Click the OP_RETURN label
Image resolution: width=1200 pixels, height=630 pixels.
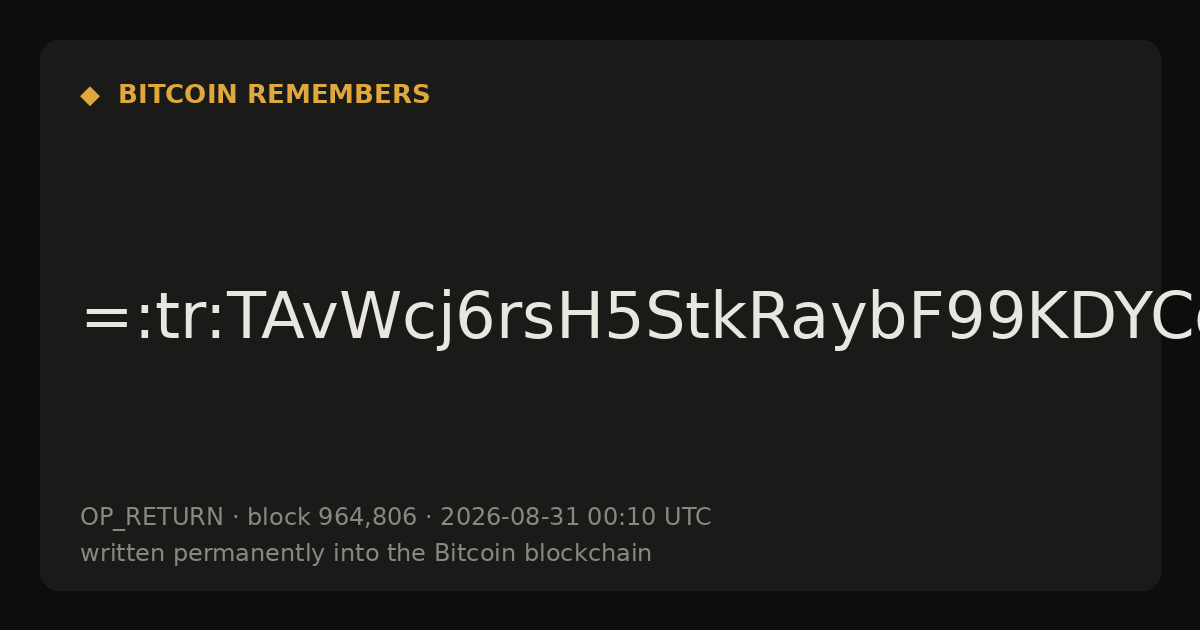coord(152,518)
